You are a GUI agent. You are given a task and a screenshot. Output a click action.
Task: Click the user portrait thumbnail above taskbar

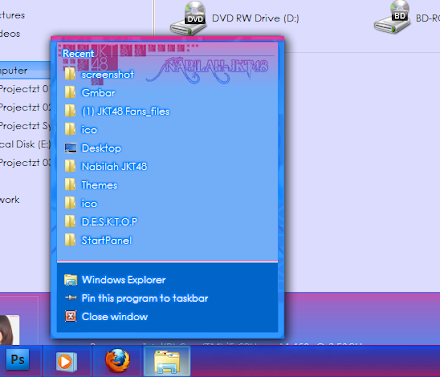(x=9, y=330)
